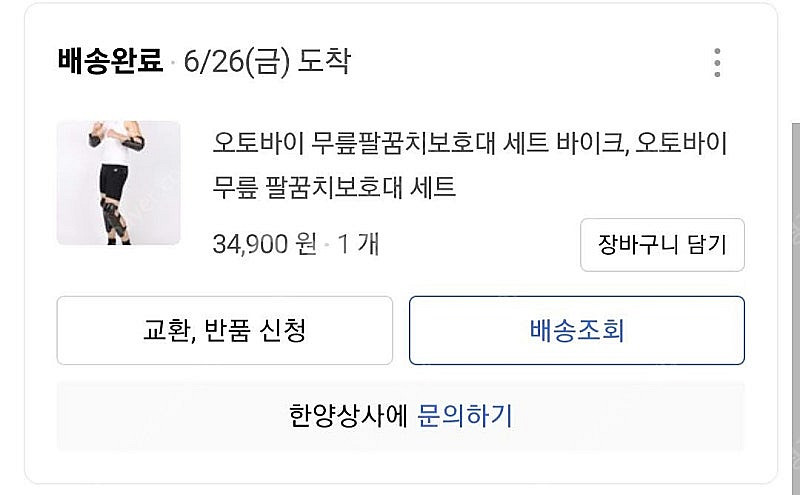Click the 한양상사에 seller name
800x495 pixels.
347,415
